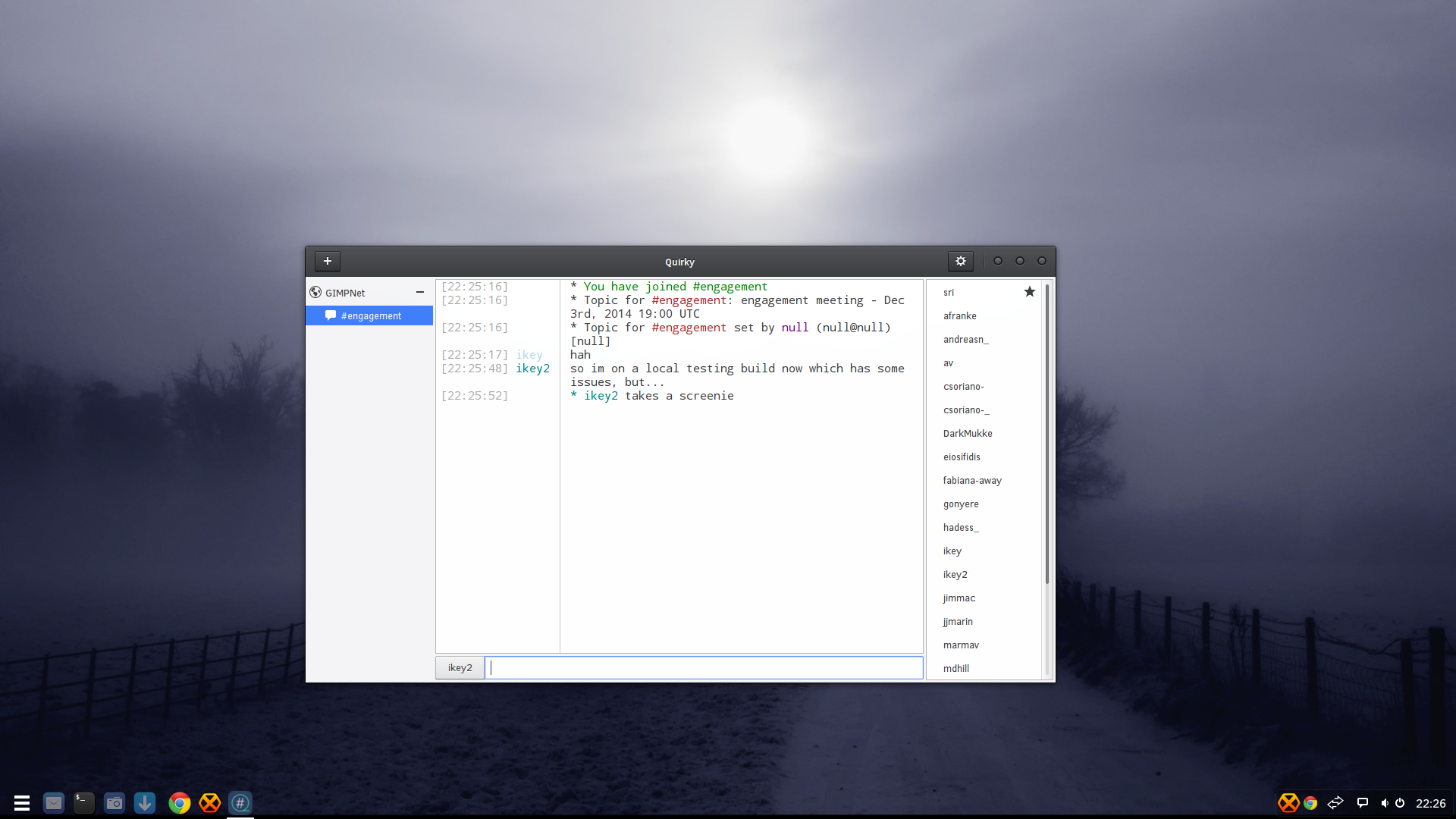Open the main menu in the taskbar
The width and height of the screenshot is (1456, 819).
(x=22, y=802)
